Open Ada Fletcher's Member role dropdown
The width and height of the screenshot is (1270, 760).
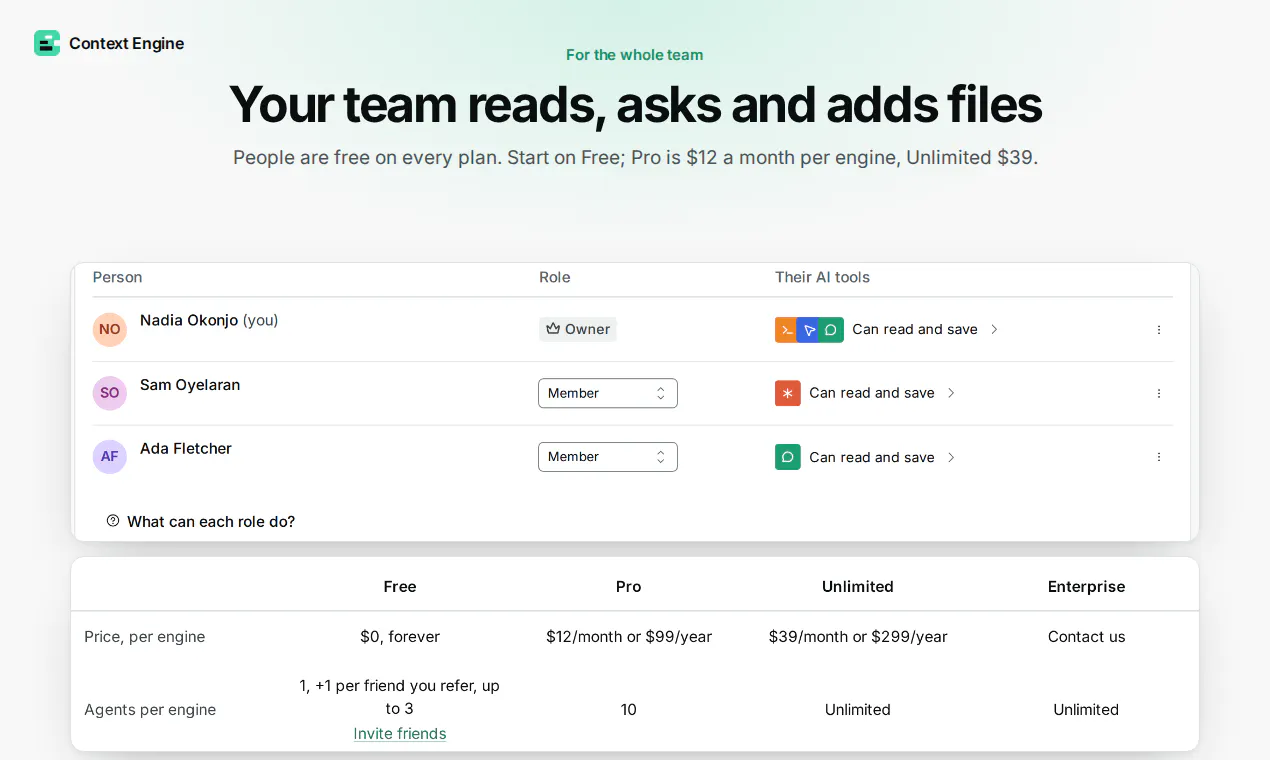pyautogui.click(x=608, y=457)
